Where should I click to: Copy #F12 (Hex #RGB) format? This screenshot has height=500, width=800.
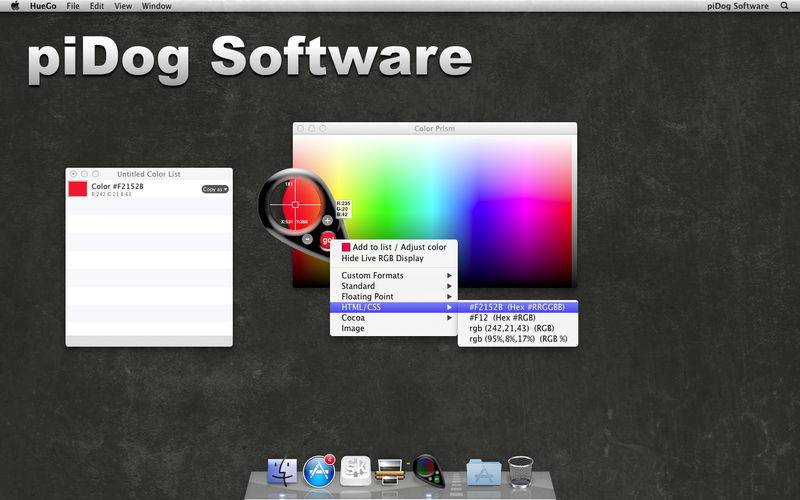pos(518,318)
